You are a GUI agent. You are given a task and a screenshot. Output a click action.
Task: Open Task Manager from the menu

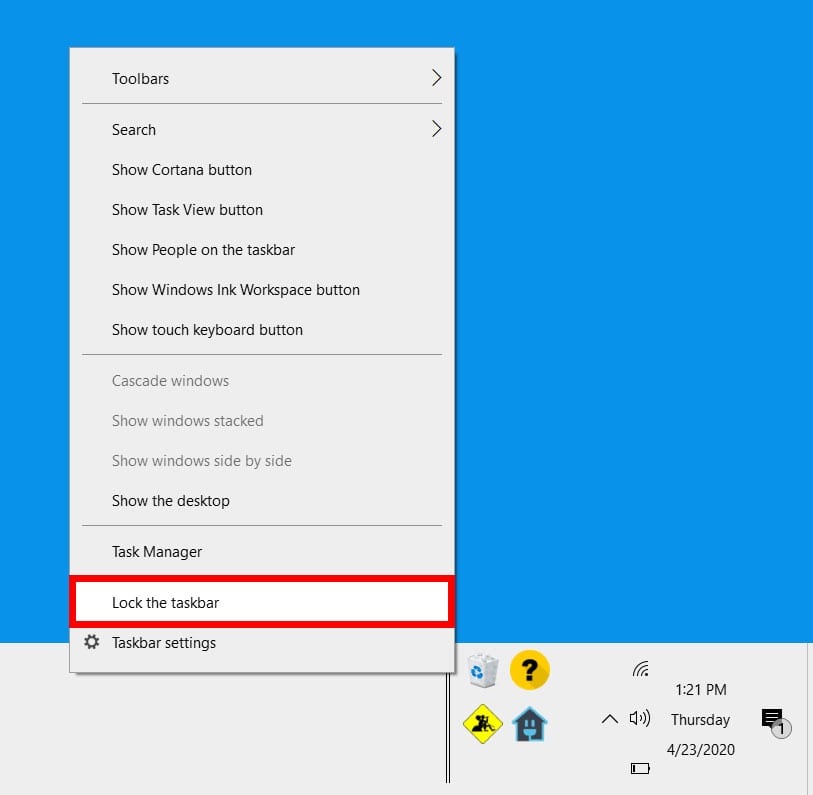[156, 551]
